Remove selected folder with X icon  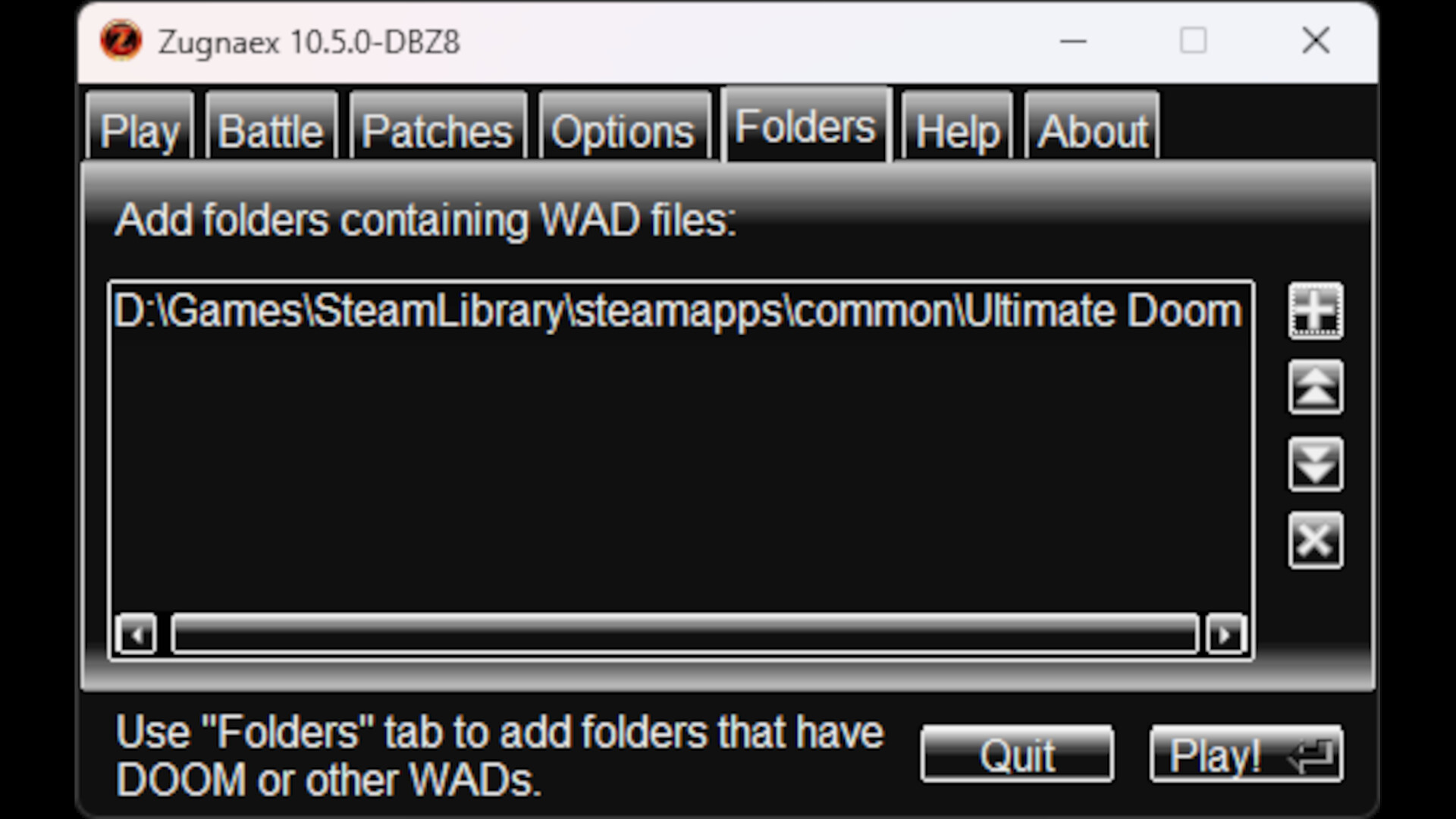coord(1316,541)
